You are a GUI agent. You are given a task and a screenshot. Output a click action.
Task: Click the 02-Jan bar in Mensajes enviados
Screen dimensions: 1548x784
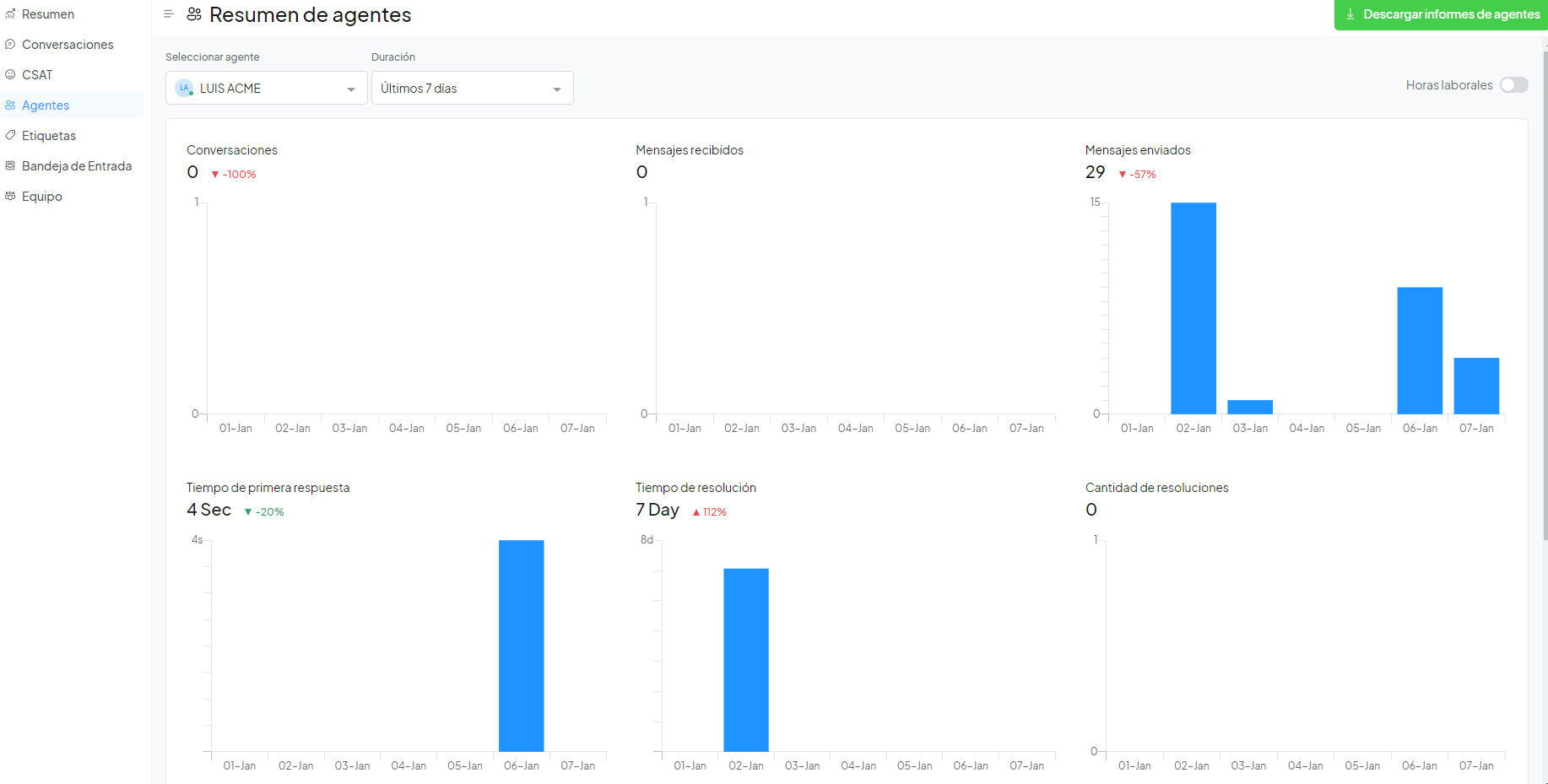pyautogui.click(x=1193, y=308)
